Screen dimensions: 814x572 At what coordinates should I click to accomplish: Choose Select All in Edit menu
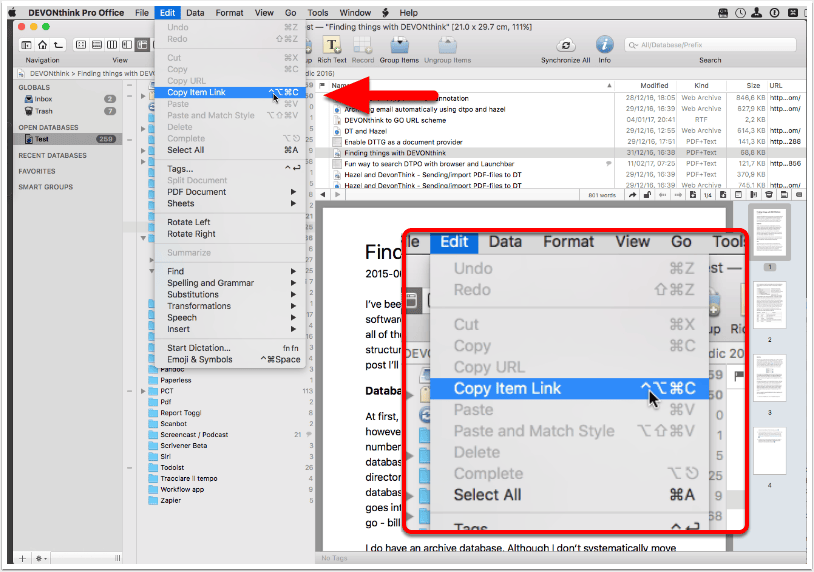tap(229, 150)
